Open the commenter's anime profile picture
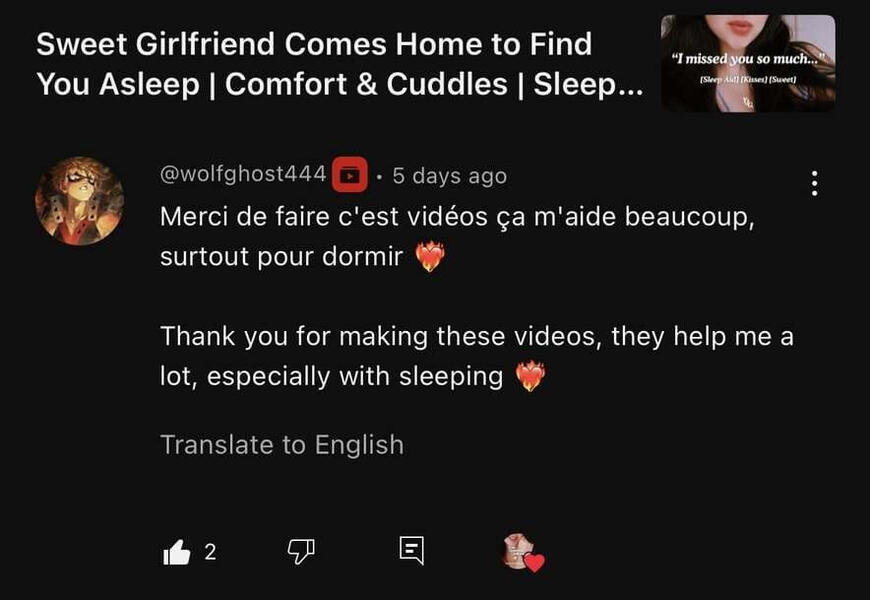870x600 pixels. coord(79,201)
